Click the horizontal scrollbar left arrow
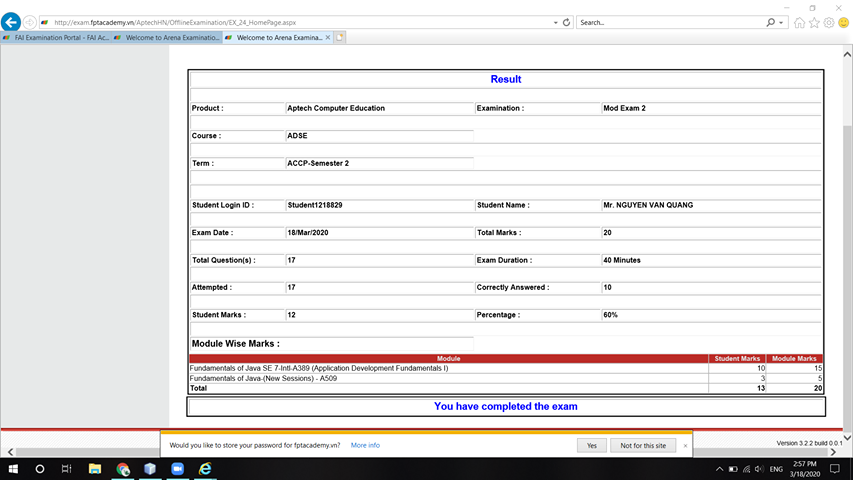 (10, 452)
